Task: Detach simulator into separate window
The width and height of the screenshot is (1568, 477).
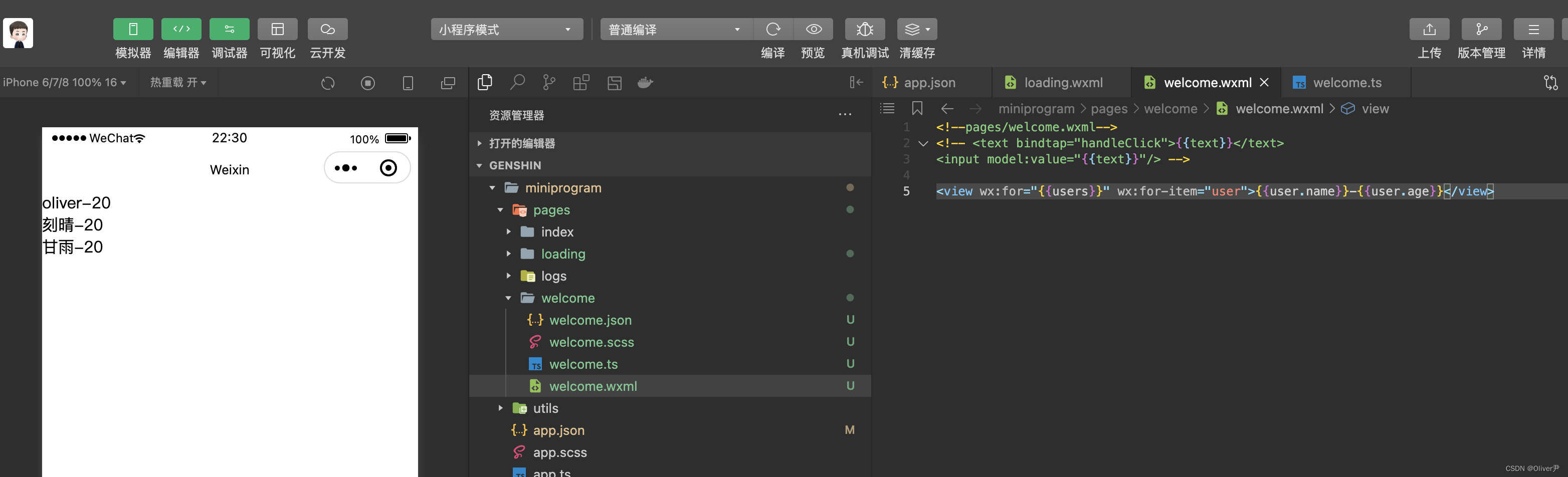Action: click(x=448, y=83)
